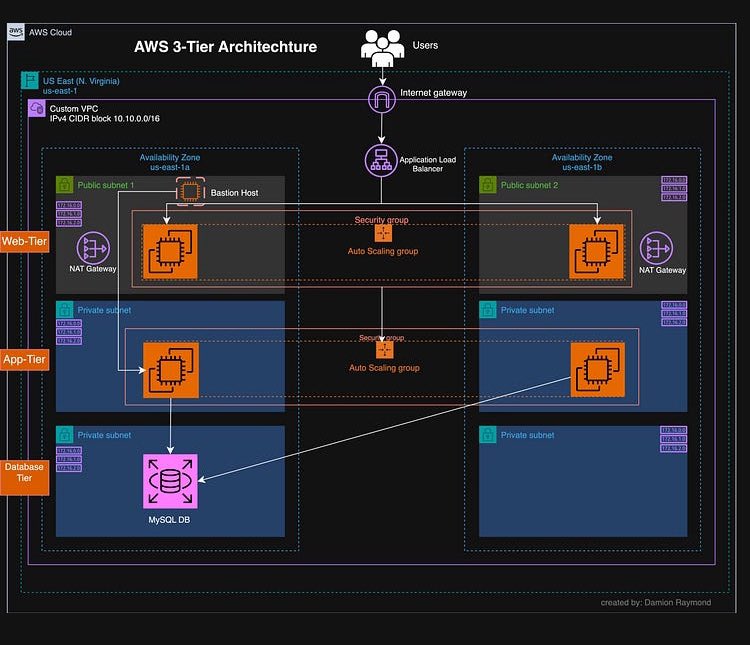Click the 'Internet gateway' label
The image size is (750, 645).
pyautogui.click(x=433, y=92)
